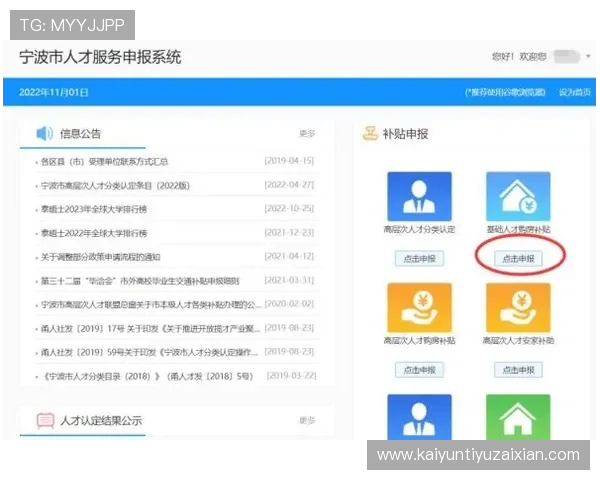Click 点击申报 under 高层次人才安家补助

pos(518,370)
